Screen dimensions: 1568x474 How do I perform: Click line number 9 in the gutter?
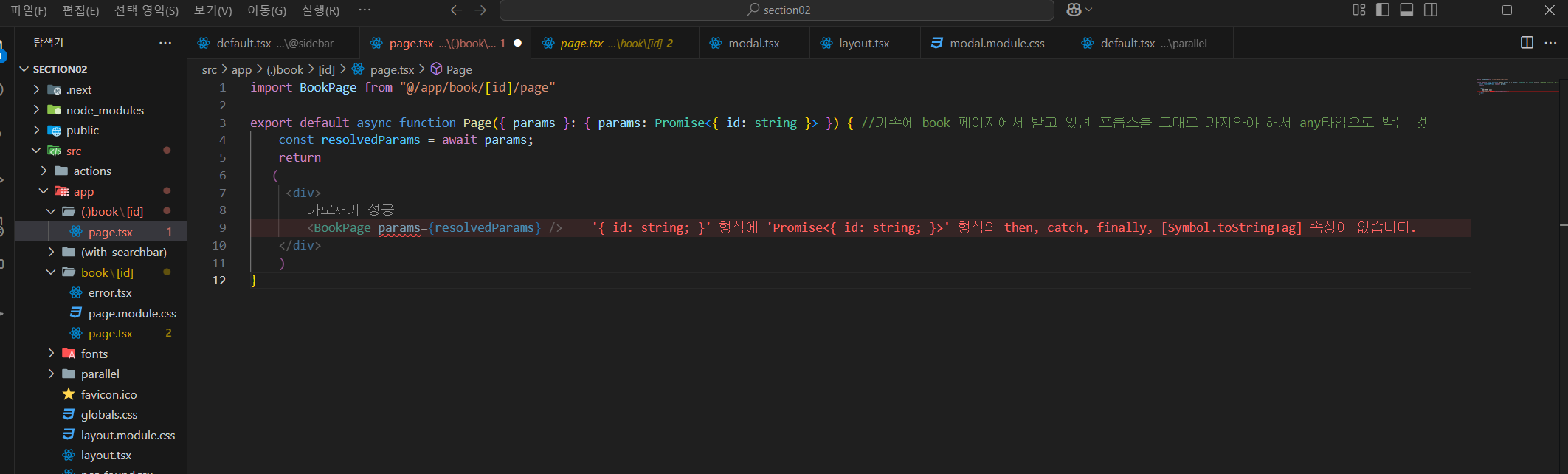point(222,228)
